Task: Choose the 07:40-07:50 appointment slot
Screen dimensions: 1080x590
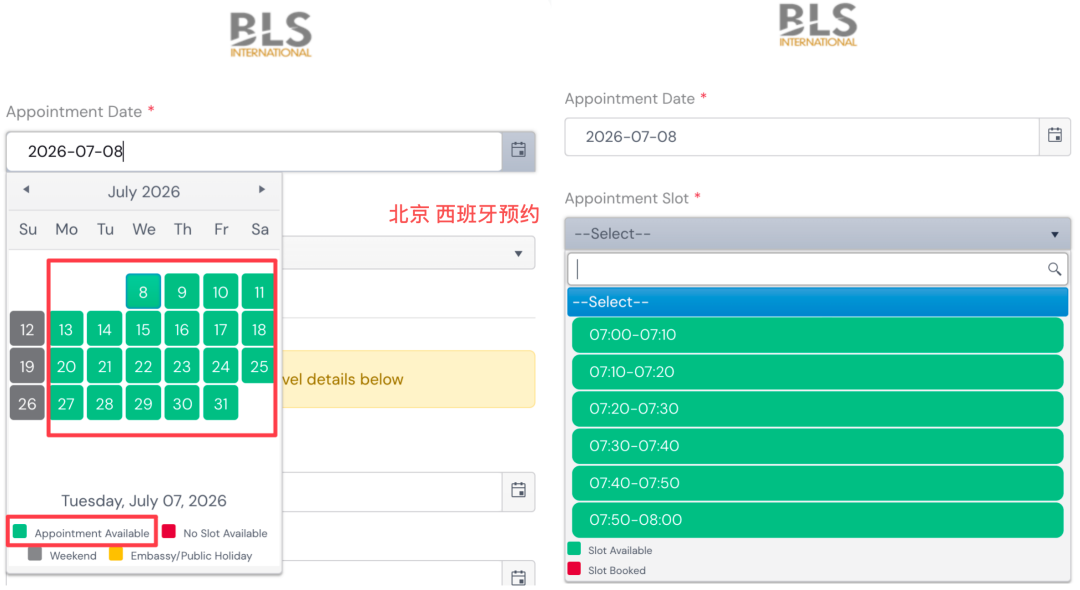Action: click(818, 483)
